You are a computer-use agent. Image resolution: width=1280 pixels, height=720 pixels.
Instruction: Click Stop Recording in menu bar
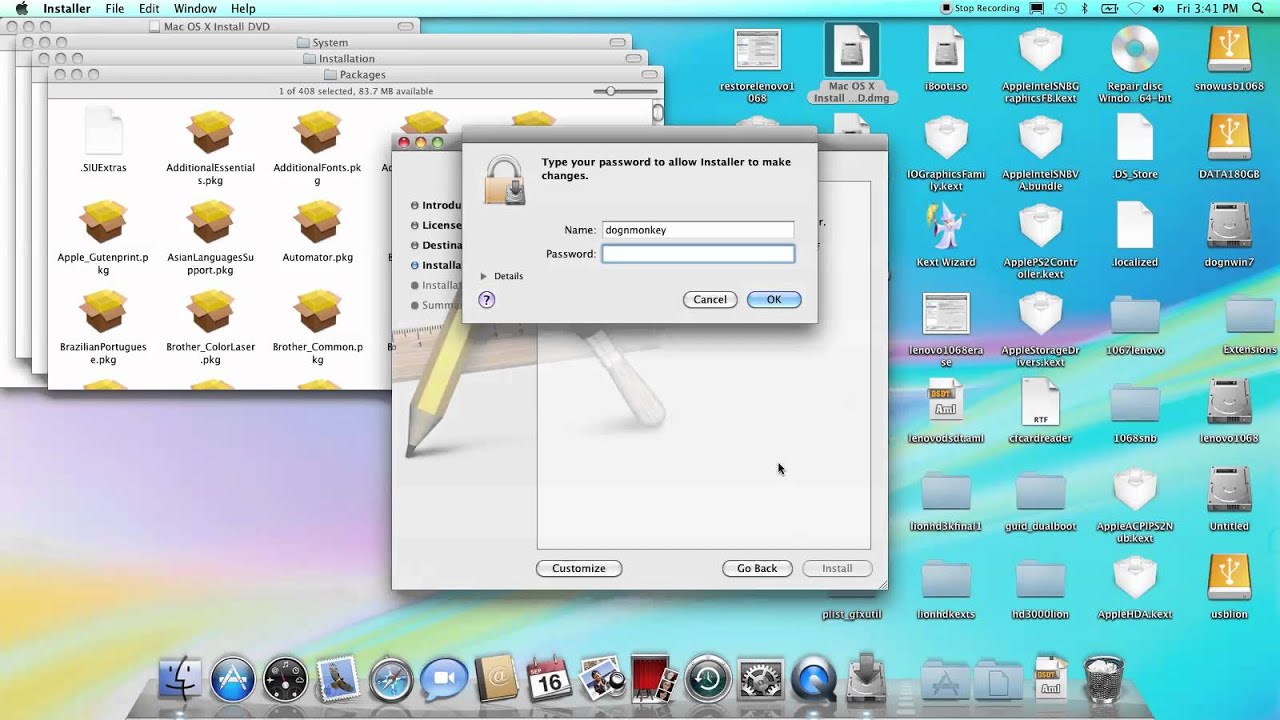[980, 8]
